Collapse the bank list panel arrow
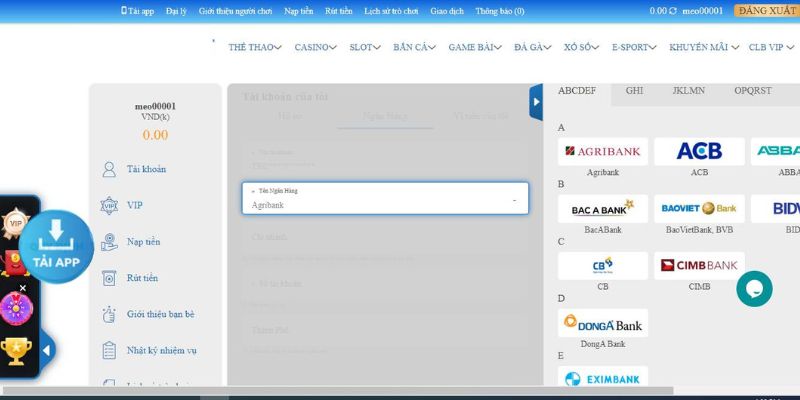This screenshot has width=800, height=400. 536,102
